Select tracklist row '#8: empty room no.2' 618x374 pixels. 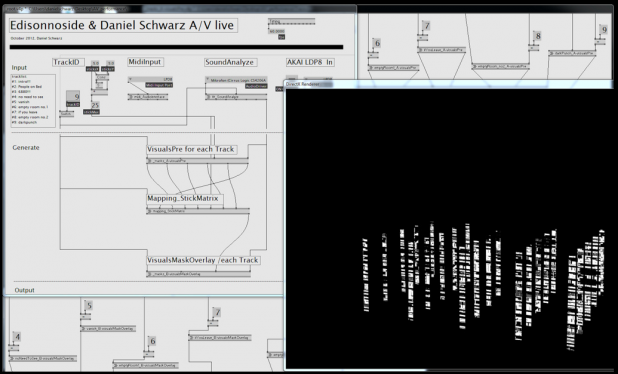point(30,117)
